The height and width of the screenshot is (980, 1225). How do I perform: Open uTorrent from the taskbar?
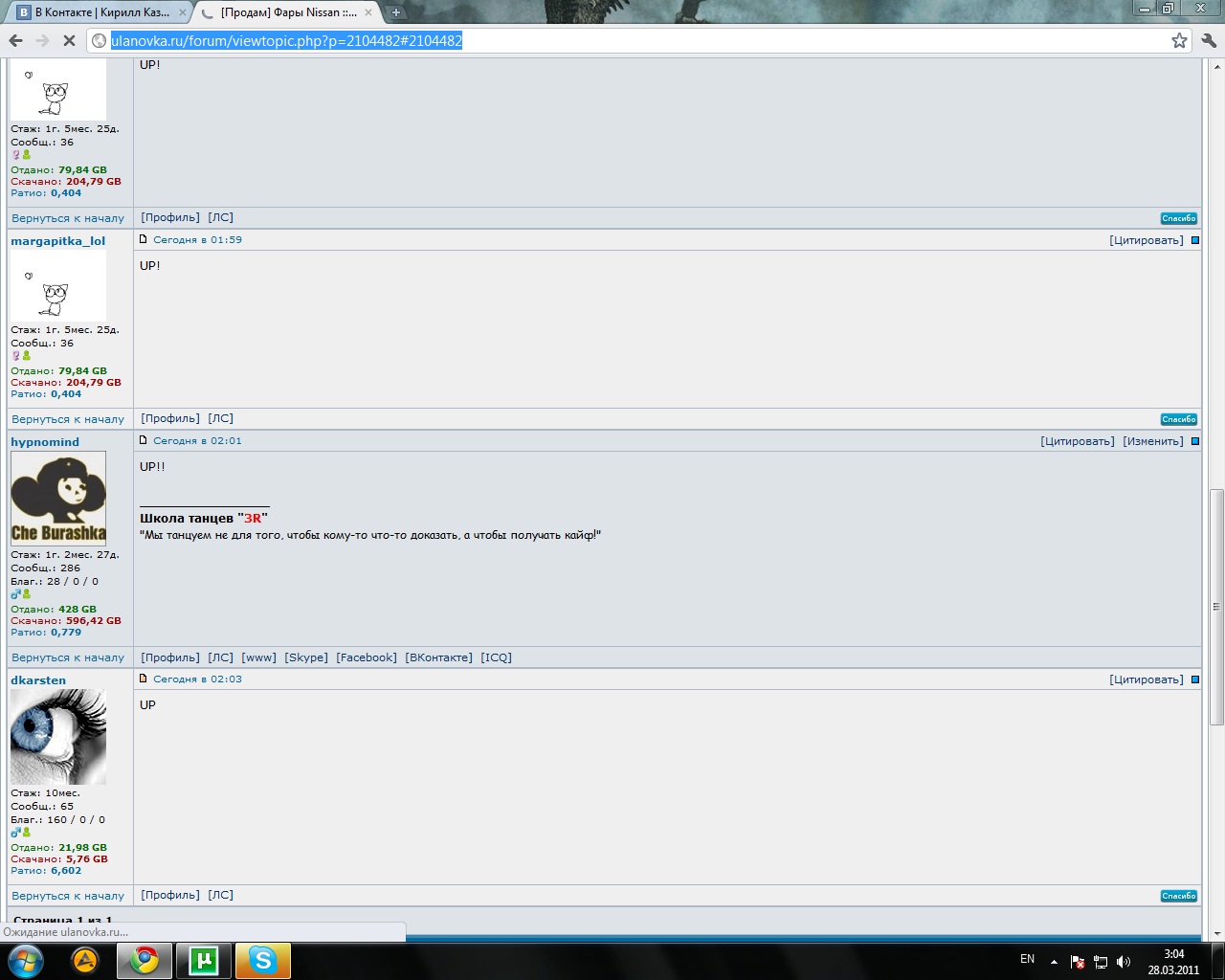204,960
